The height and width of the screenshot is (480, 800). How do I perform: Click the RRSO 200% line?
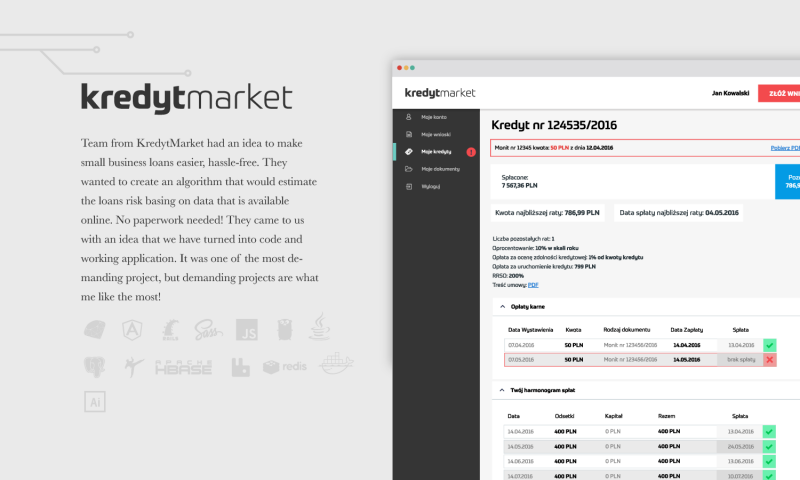tap(508, 276)
